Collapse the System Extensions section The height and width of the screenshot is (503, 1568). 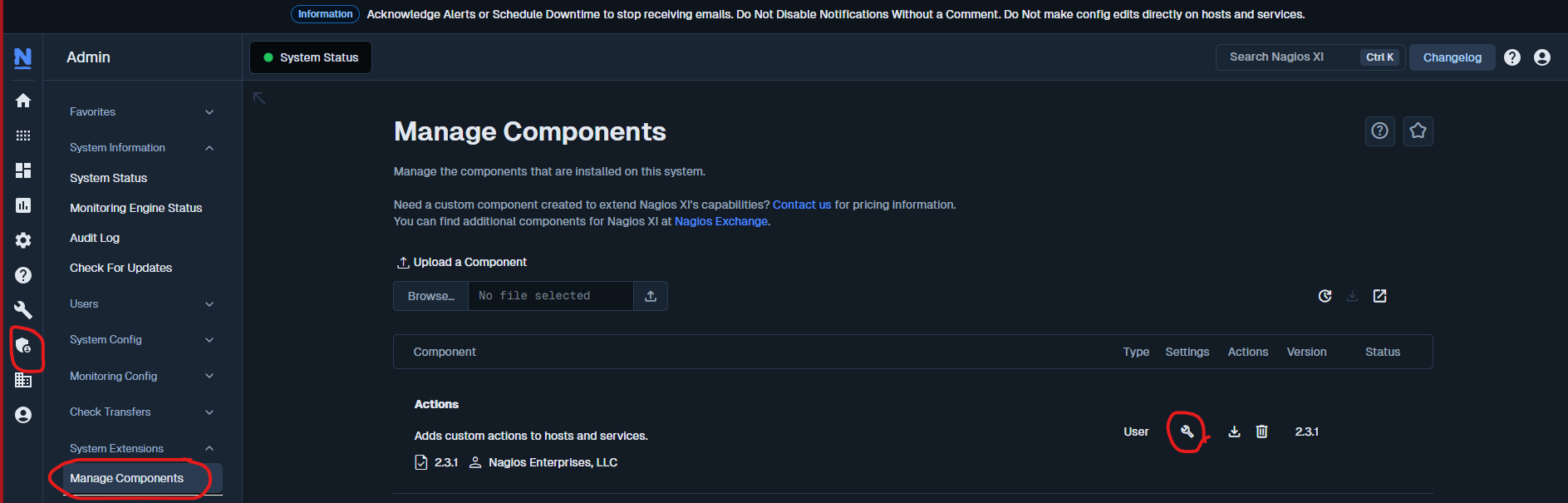tap(141, 449)
